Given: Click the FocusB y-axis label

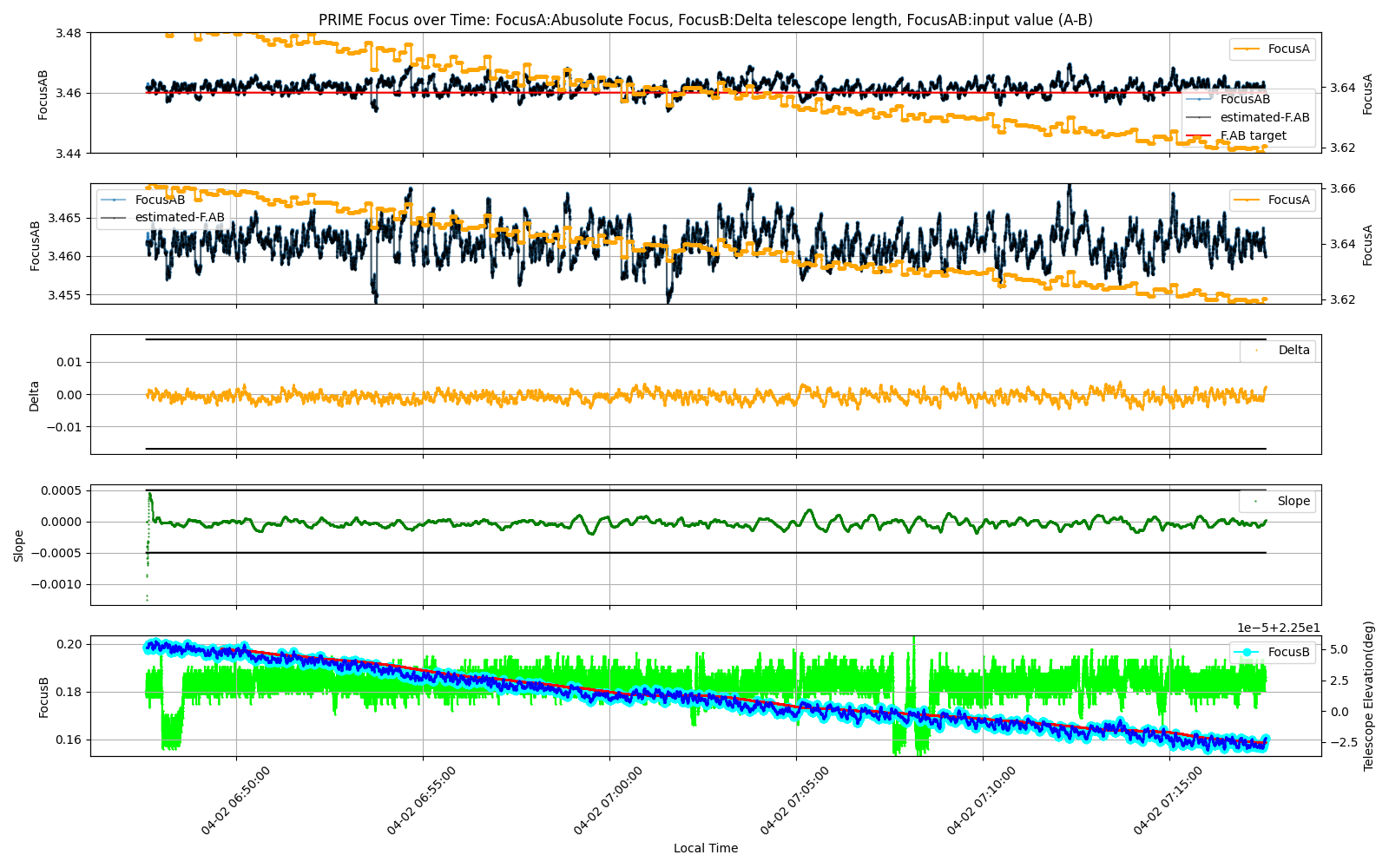Looking at the screenshot, I should coord(43,696).
